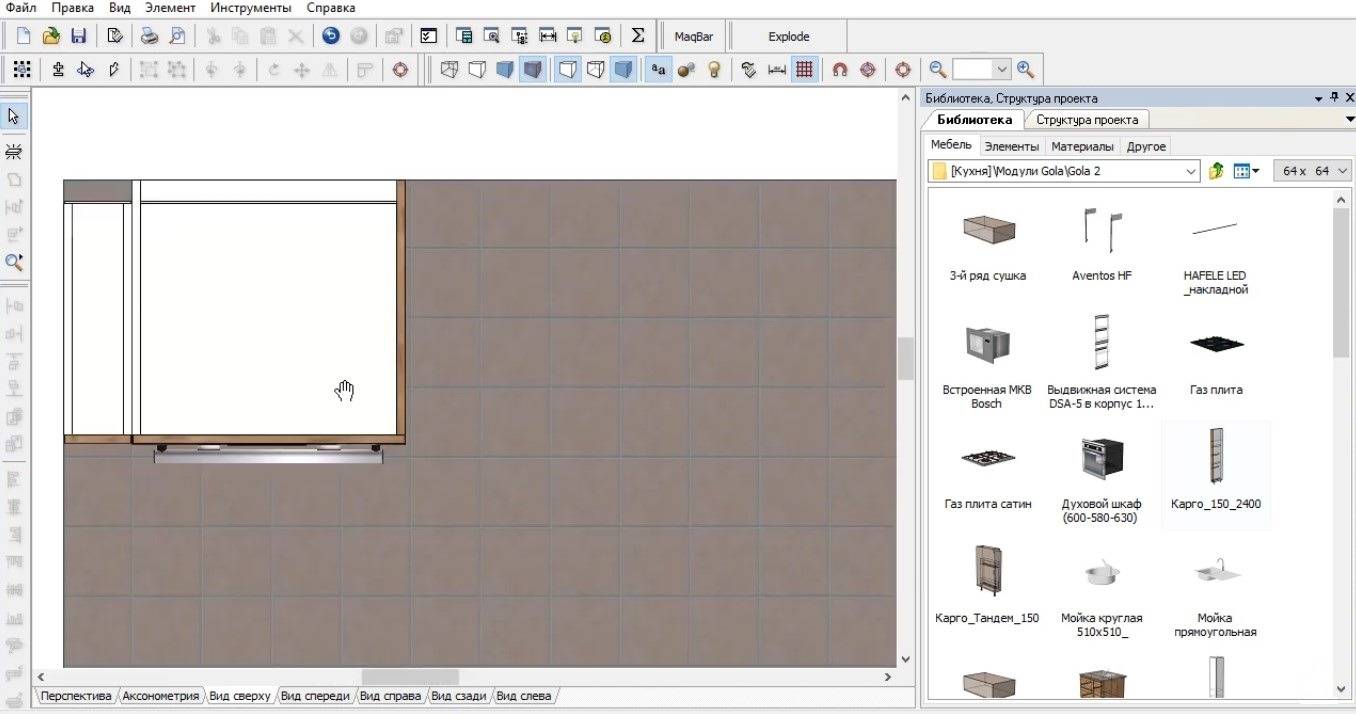Expand the library folder path dropdown
1356x714 pixels.
pyautogui.click(x=1190, y=171)
